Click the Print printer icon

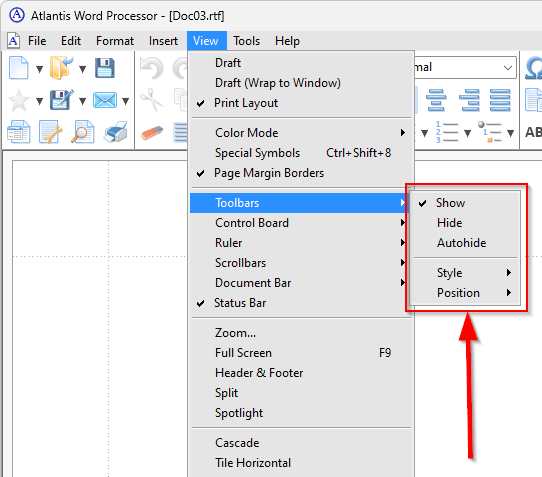[116, 132]
